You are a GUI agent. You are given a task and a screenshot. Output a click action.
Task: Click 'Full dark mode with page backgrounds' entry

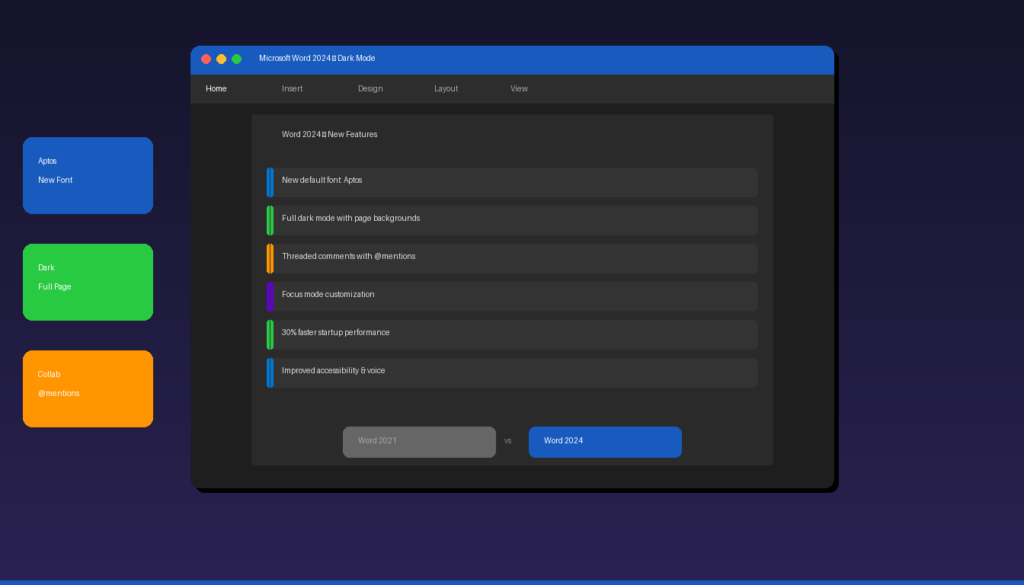[x=512, y=220]
